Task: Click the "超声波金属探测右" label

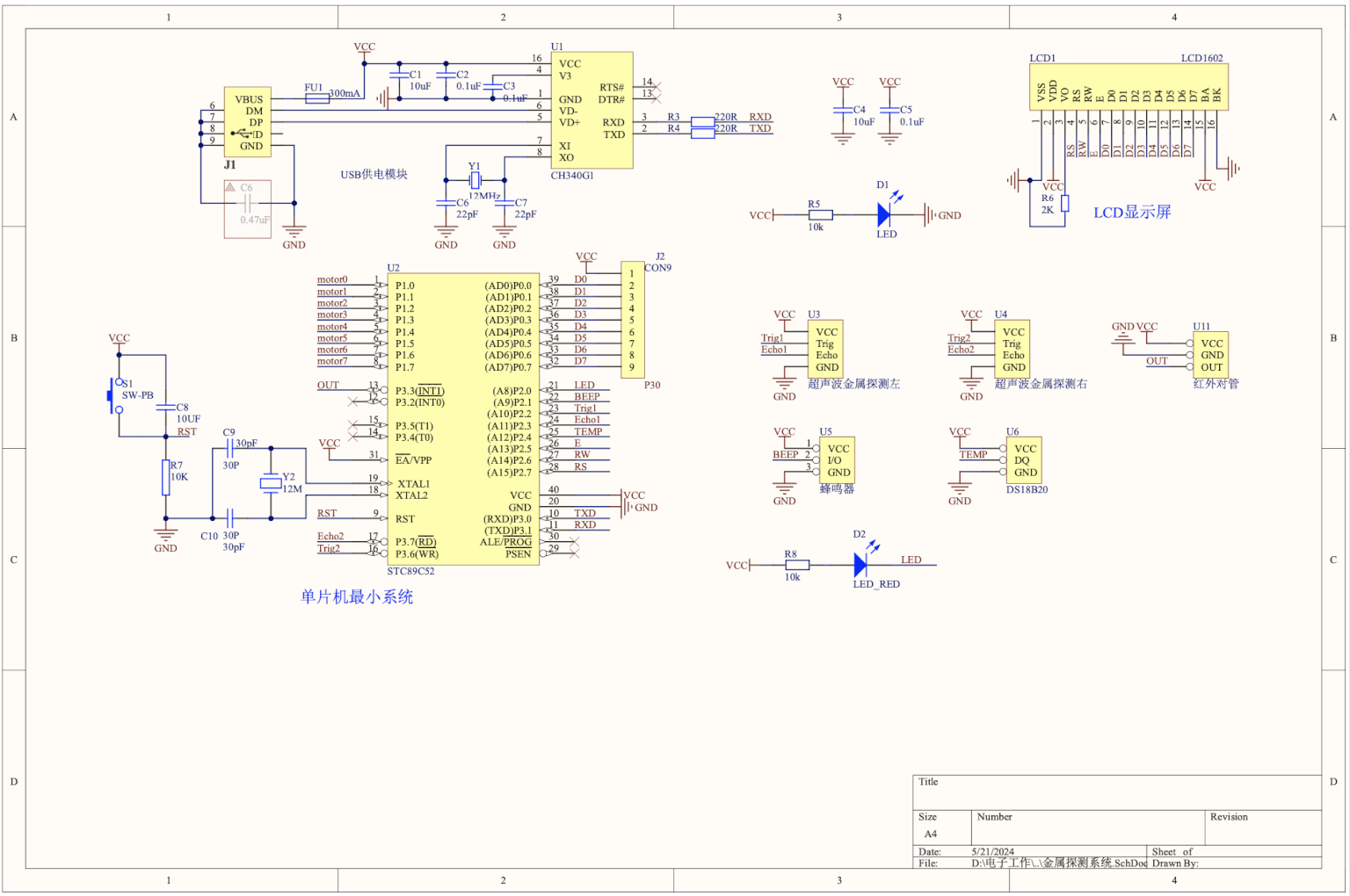Action: click(x=1041, y=384)
